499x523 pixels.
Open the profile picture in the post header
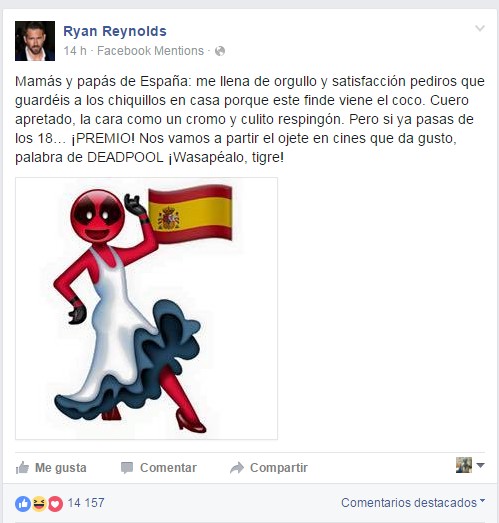[x=35, y=41]
